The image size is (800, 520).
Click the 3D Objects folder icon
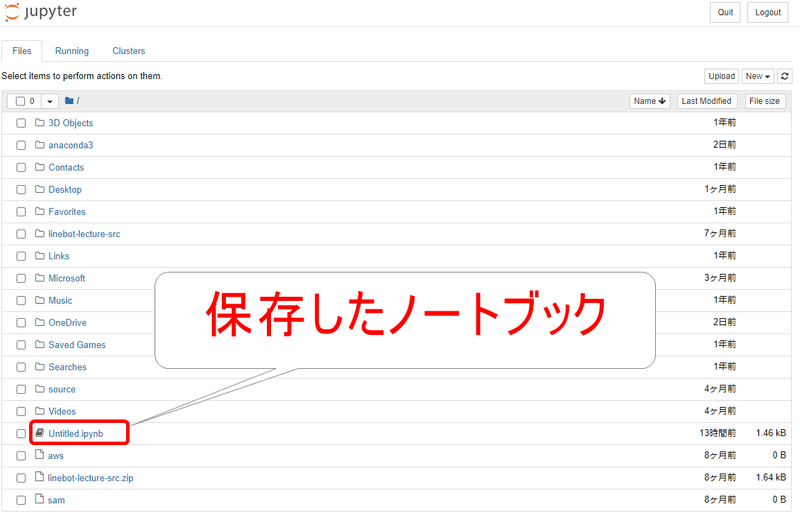40,122
